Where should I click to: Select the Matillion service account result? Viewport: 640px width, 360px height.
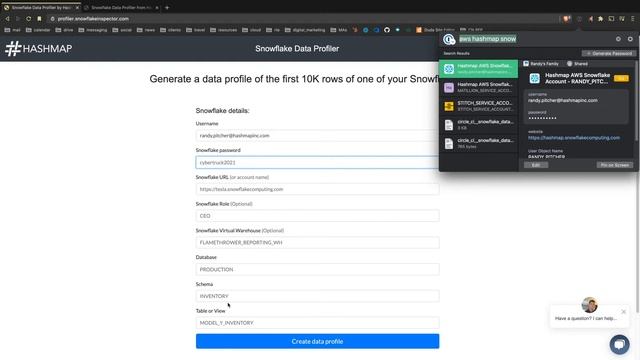click(x=478, y=87)
